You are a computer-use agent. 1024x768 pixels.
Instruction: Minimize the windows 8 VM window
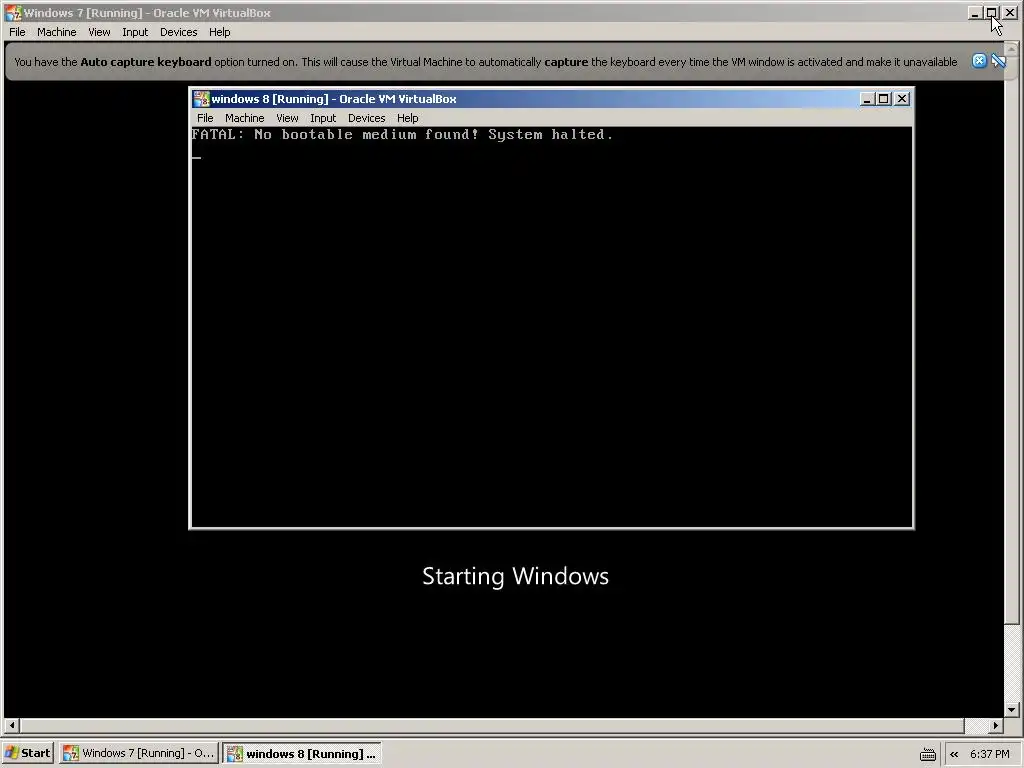(x=867, y=99)
